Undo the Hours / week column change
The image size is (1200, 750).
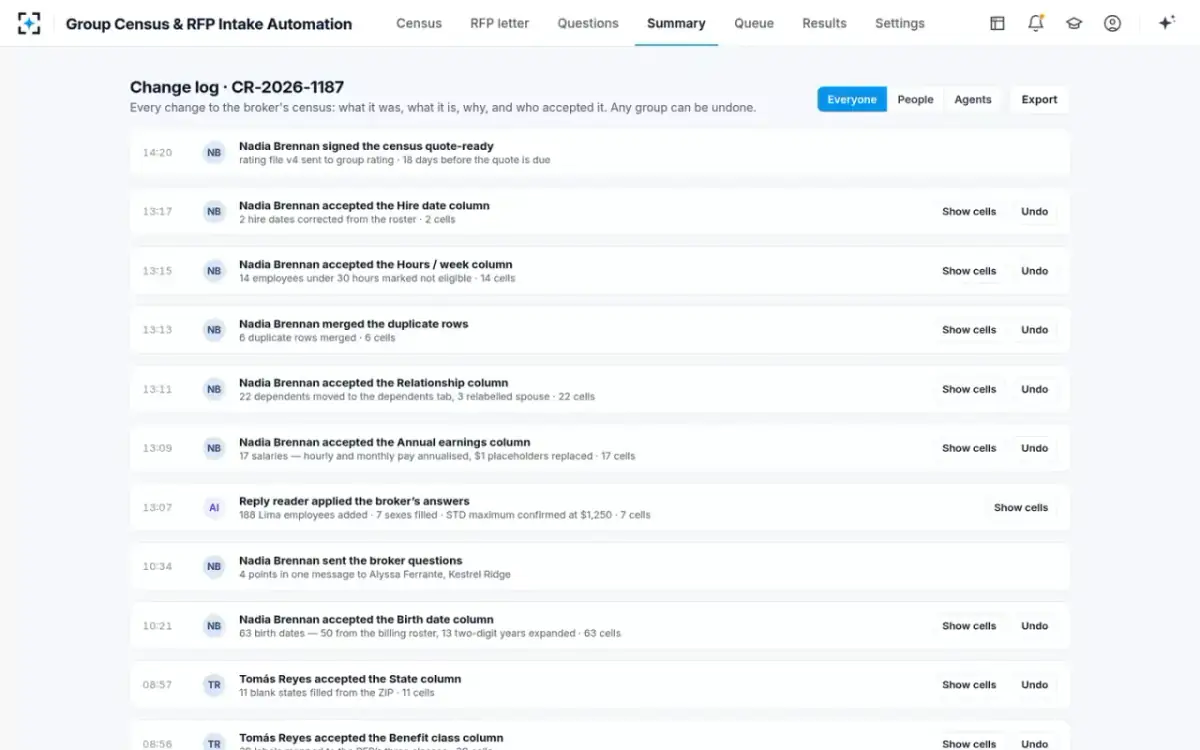[x=1035, y=271]
